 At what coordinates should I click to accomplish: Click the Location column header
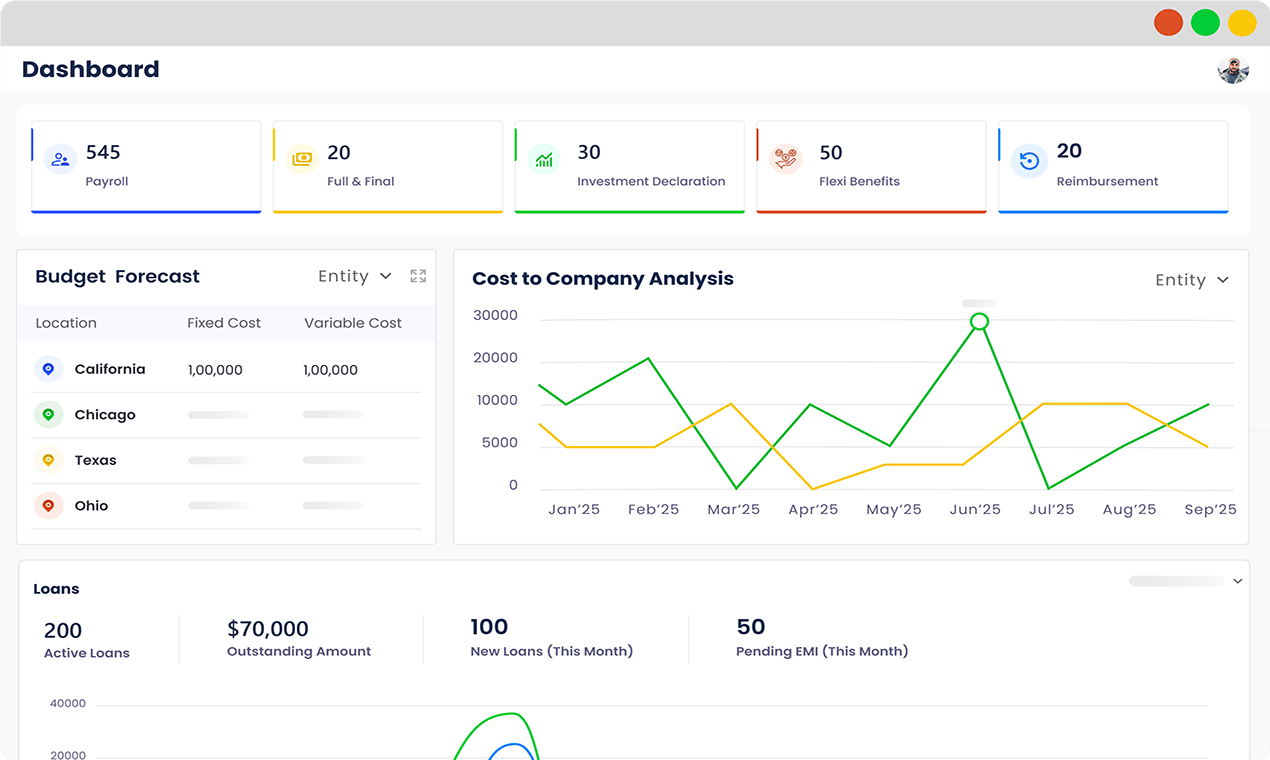[x=66, y=323]
